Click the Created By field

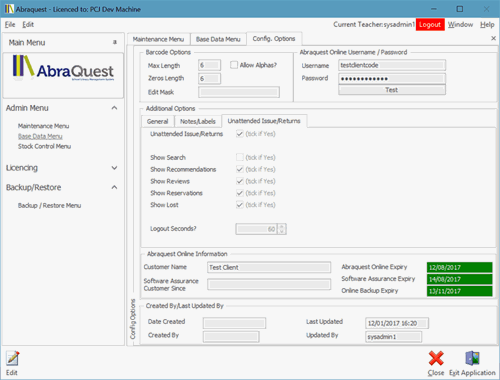click(231, 337)
